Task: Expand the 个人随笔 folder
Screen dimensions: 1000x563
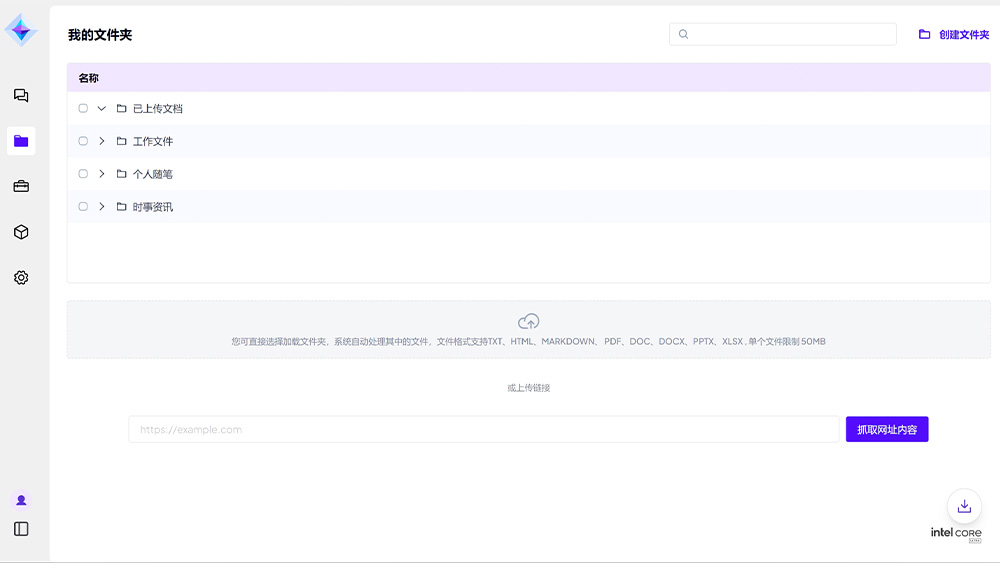Action: click(102, 174)
